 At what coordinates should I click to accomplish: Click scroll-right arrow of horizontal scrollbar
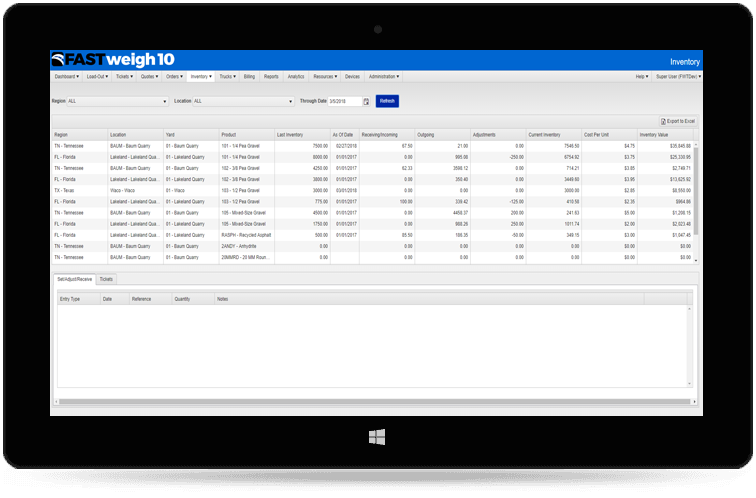[694, 402]
